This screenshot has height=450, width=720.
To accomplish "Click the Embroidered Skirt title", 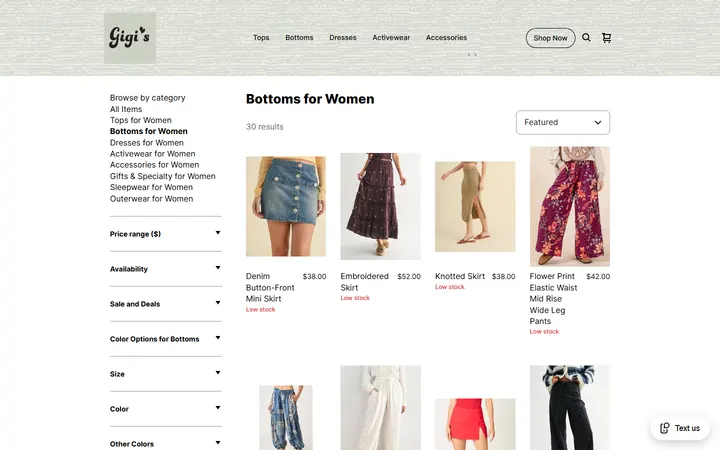I will (x=364, y=282).
